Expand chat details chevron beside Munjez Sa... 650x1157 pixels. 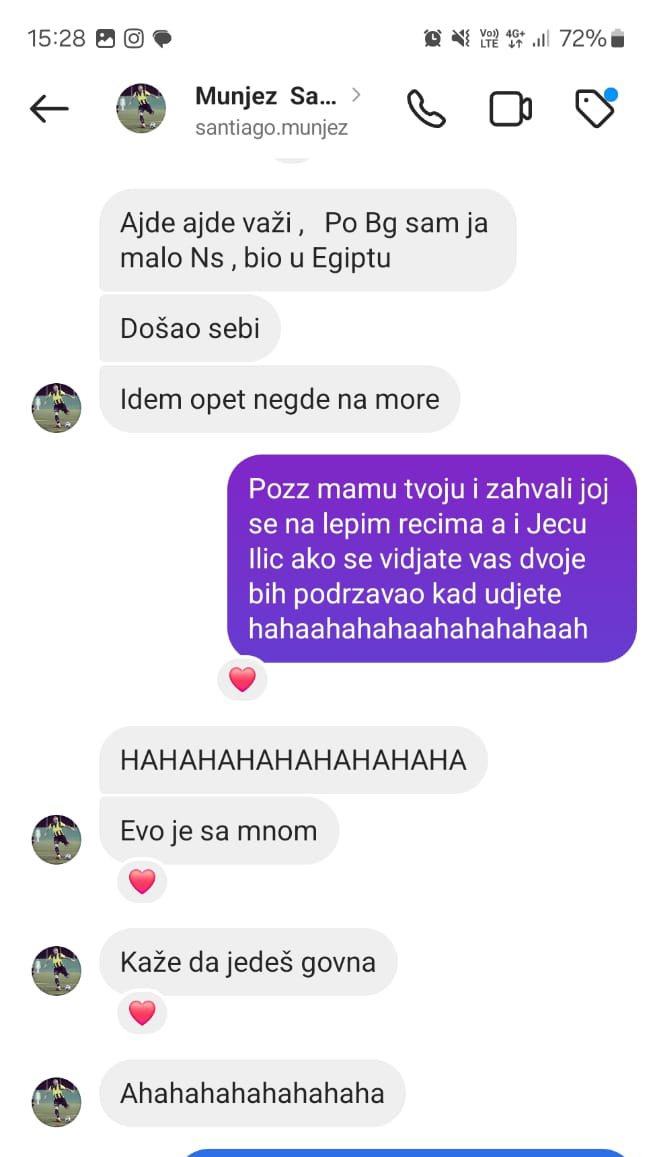pos(356,94)
